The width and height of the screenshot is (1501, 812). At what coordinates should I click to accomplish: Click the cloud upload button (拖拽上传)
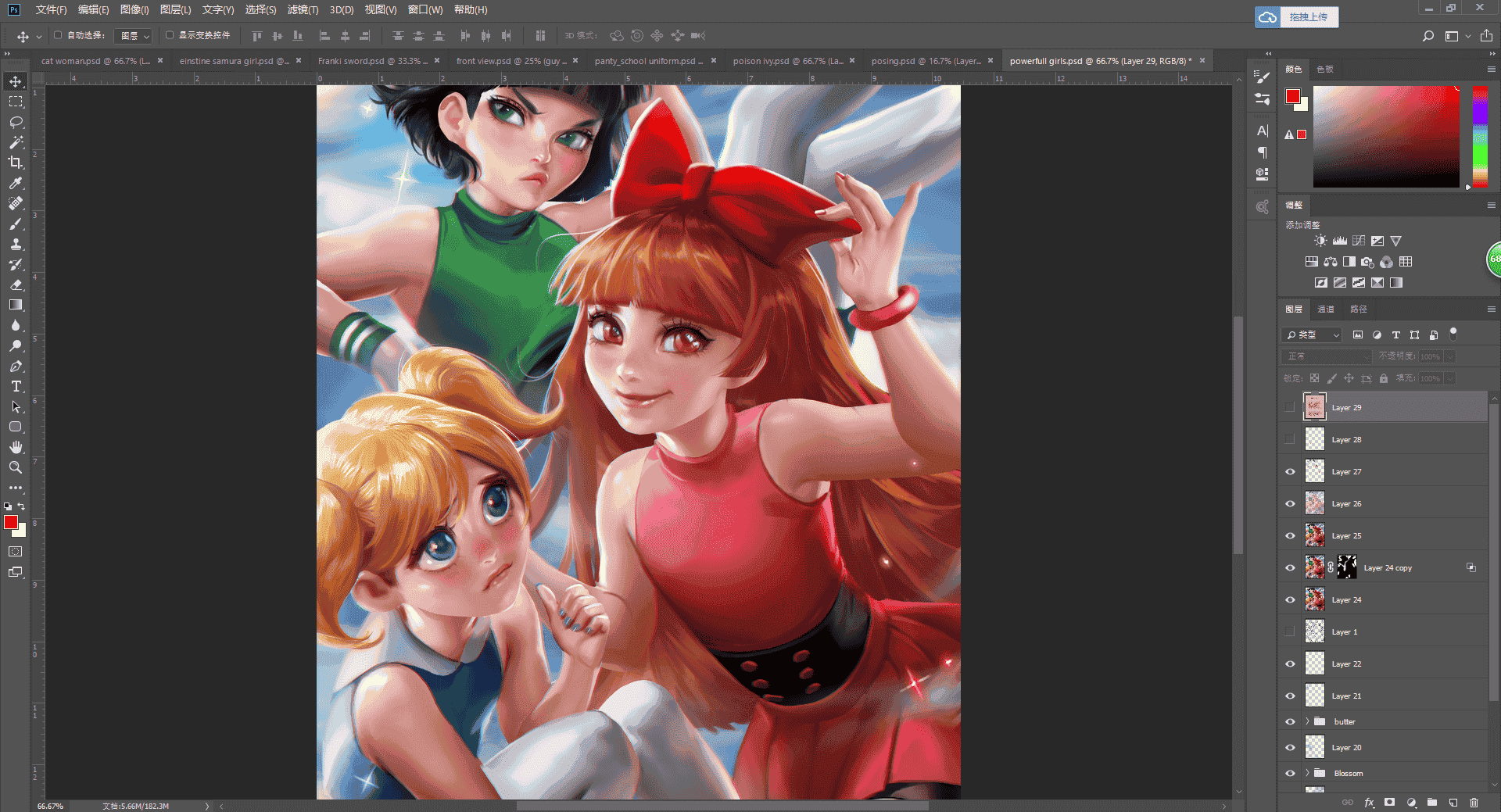tap(1297, 17)
